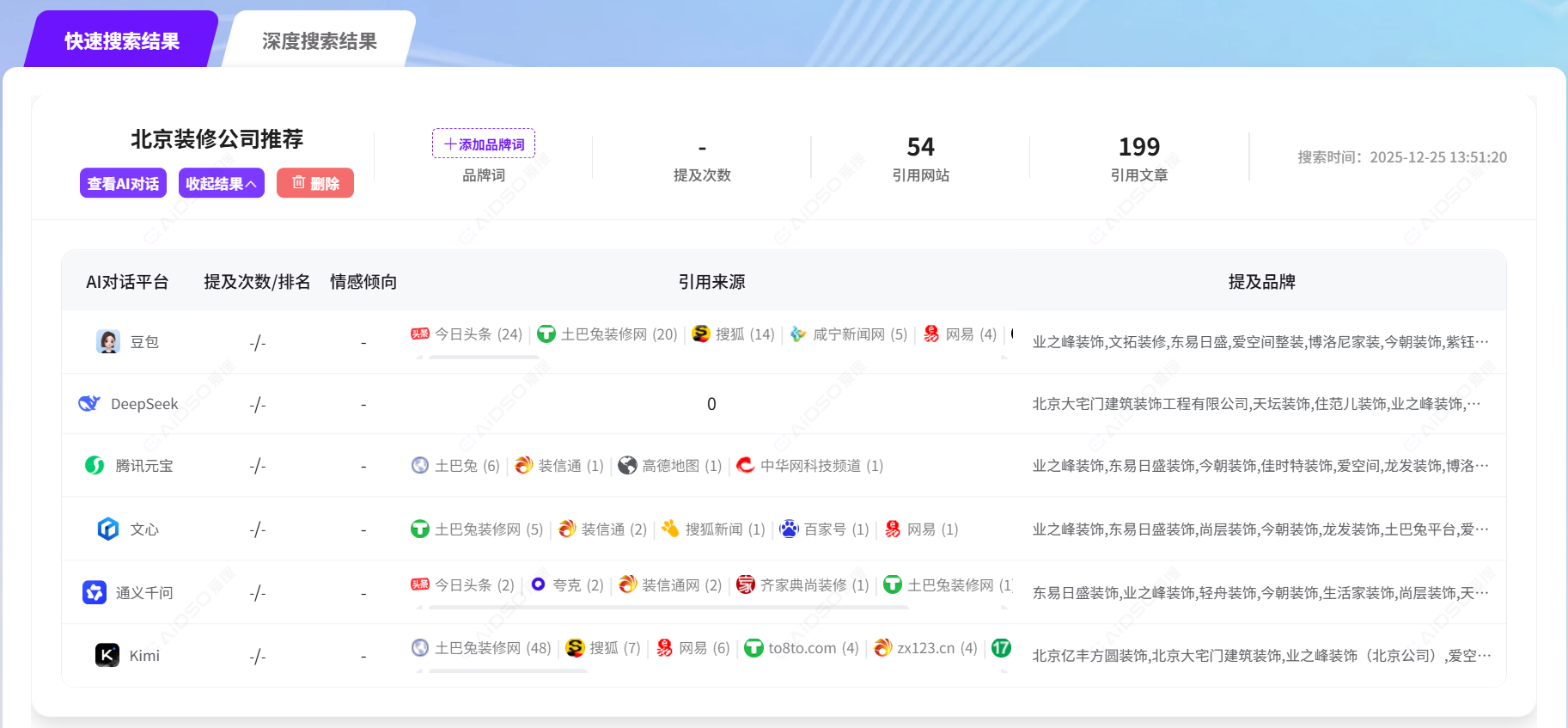Open 土巴兔装修网 (48) source link in Kimi row

tap(491, 648)
